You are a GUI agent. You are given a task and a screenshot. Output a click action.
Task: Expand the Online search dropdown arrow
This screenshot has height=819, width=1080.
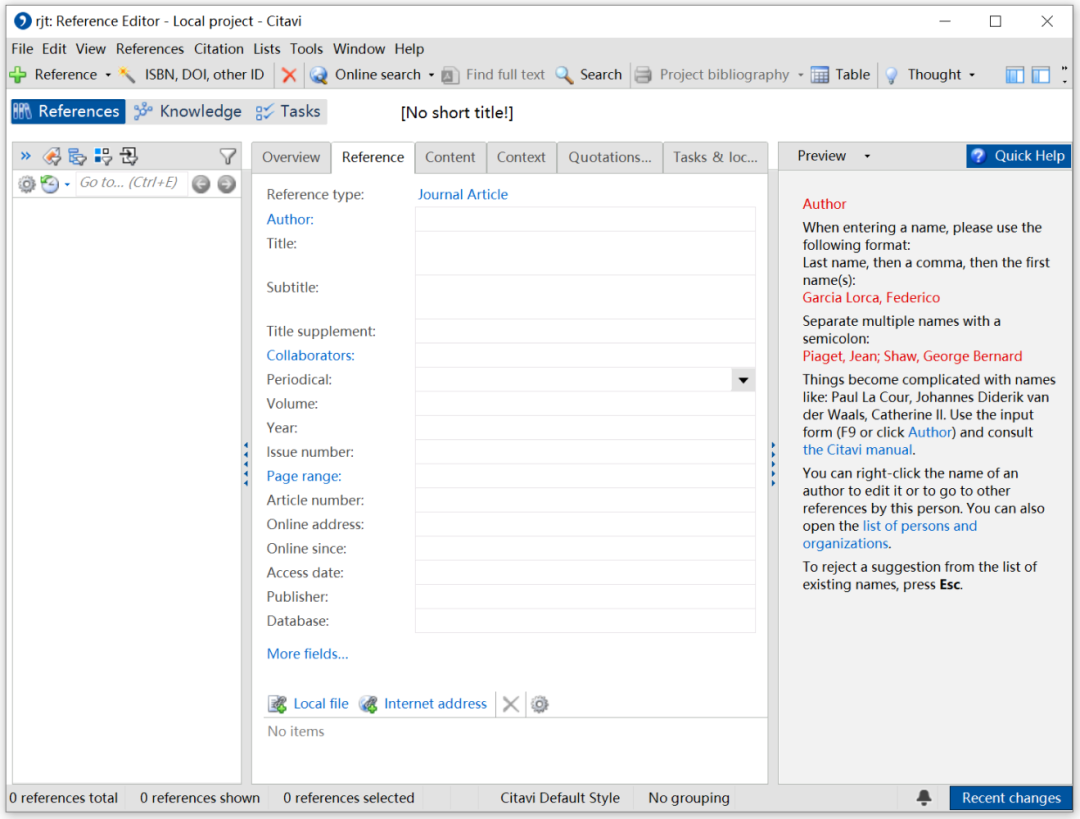[431, 75]
